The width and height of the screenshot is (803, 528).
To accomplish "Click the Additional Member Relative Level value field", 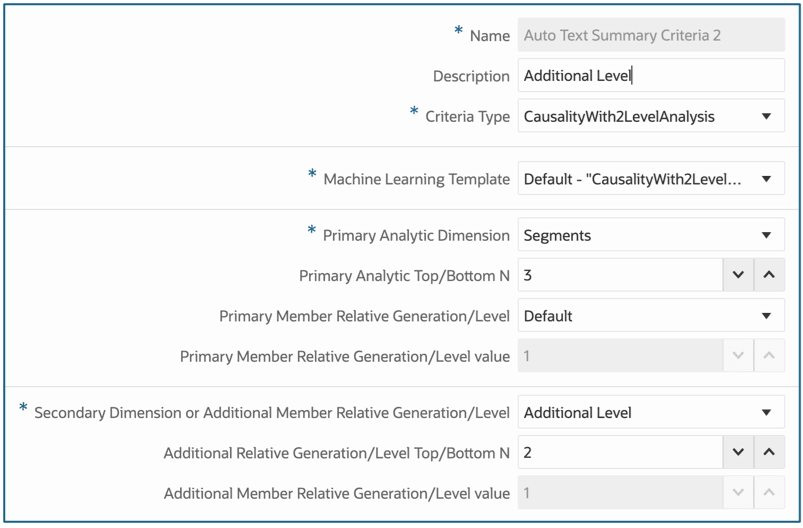I will 620,493.
